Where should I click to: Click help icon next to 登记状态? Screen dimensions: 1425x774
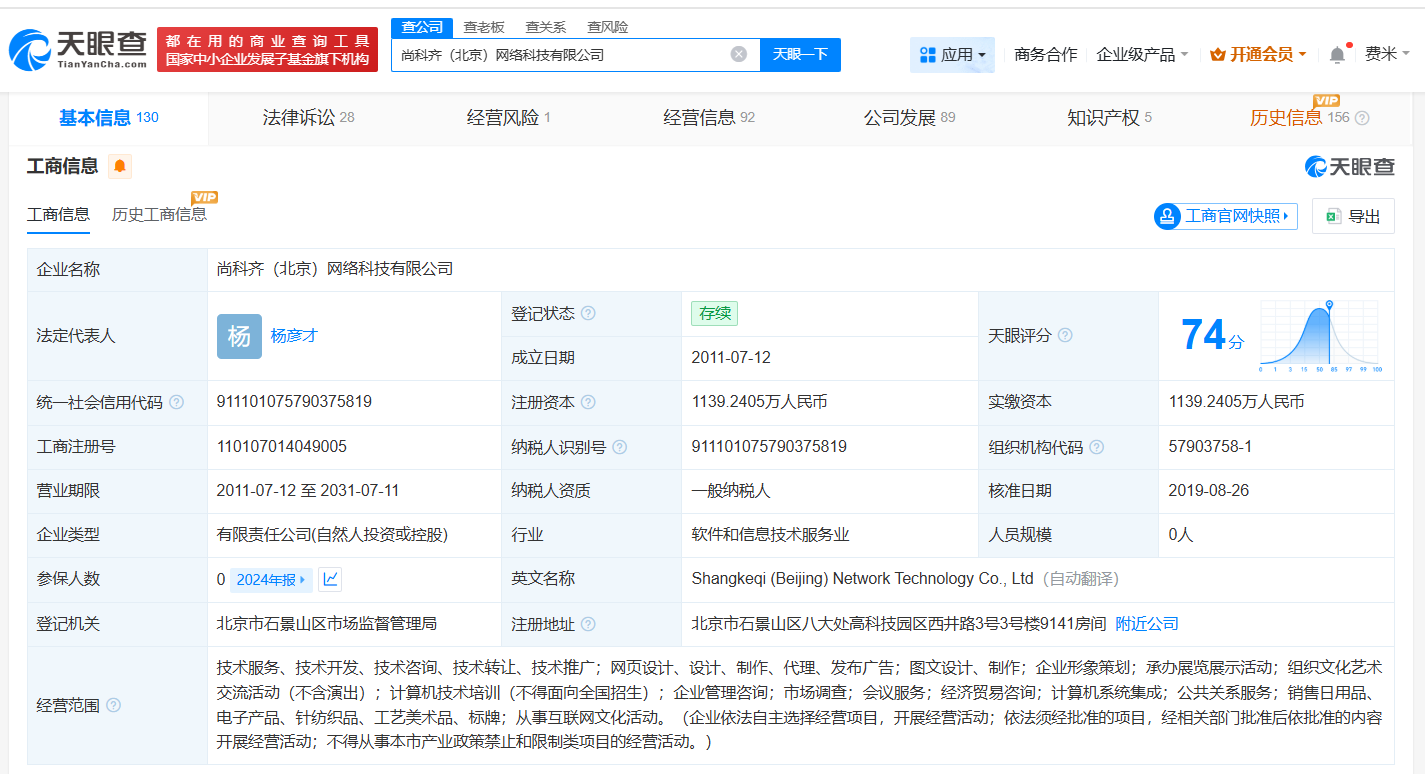(x=589, y=312)
